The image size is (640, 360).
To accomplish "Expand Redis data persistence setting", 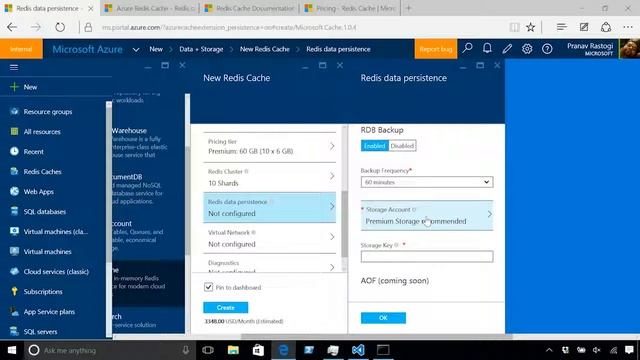I will point(269,207).
